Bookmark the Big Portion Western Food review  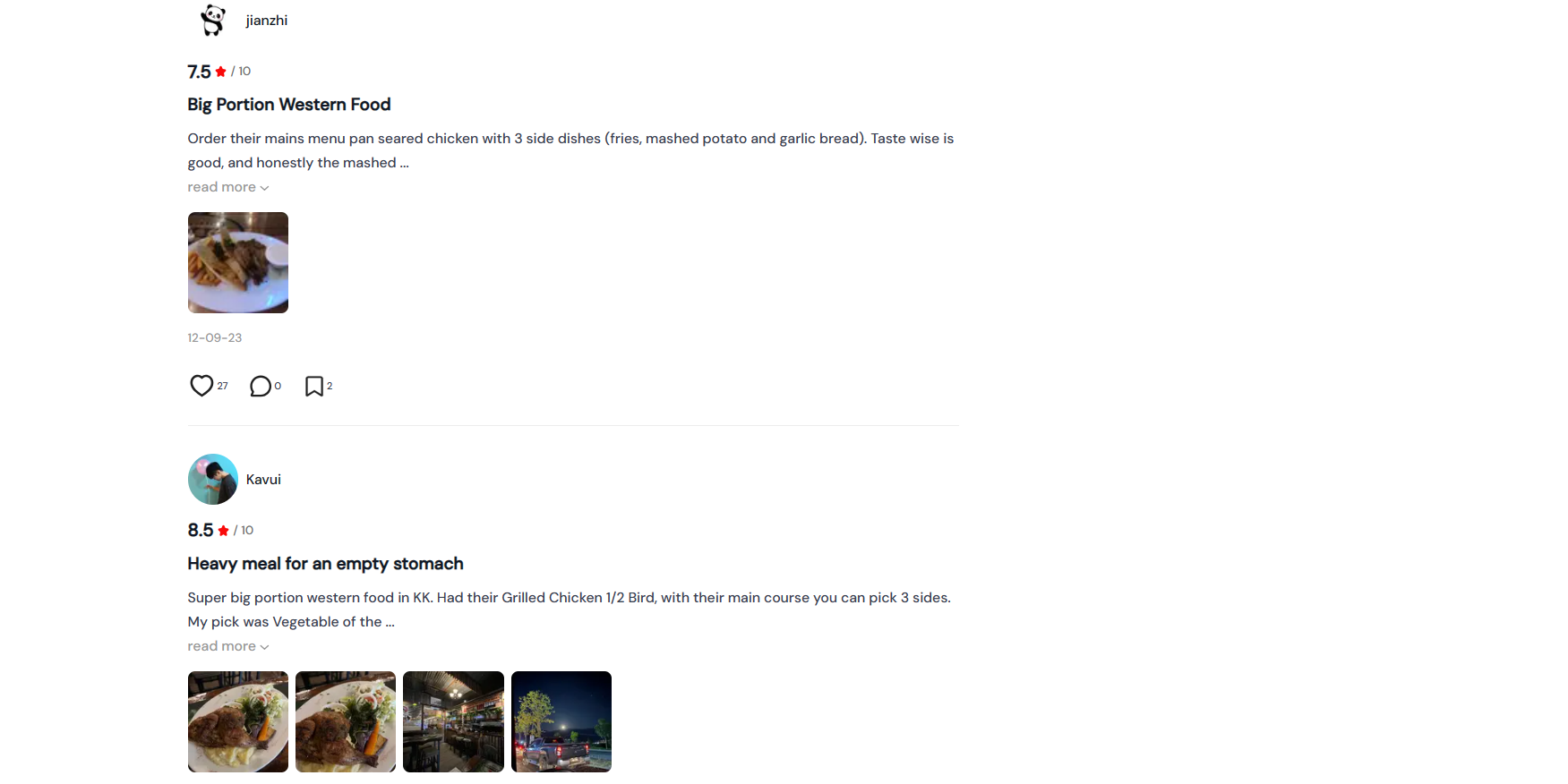(x=314, y=387)
